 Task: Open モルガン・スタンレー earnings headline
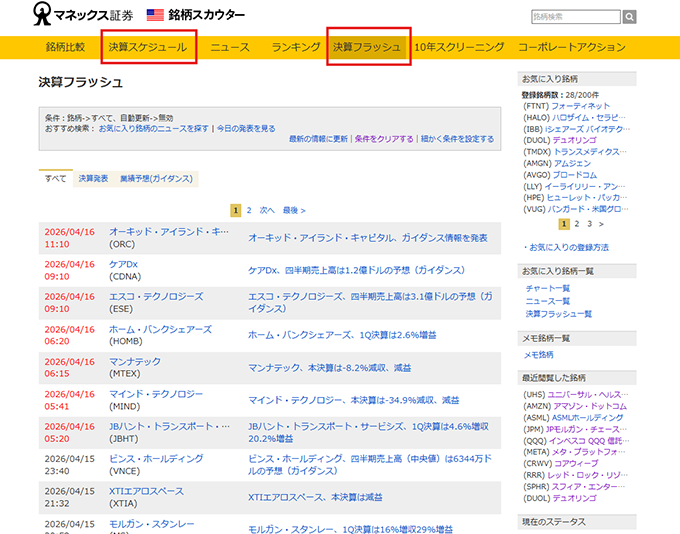pos(349,528)
